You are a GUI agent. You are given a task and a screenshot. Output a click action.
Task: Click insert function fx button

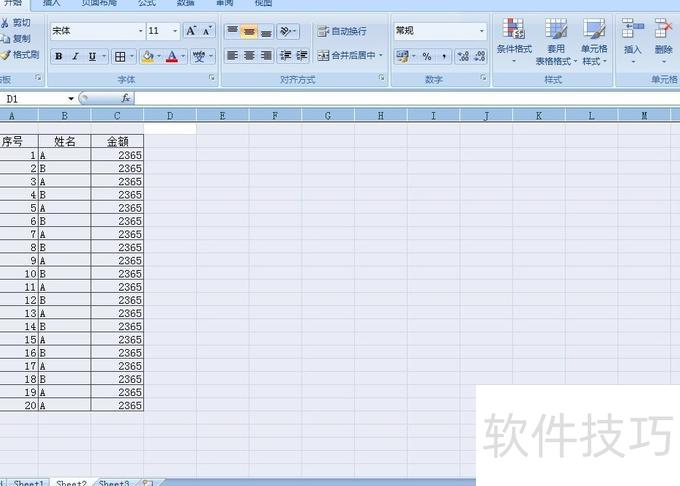point(126,98)
